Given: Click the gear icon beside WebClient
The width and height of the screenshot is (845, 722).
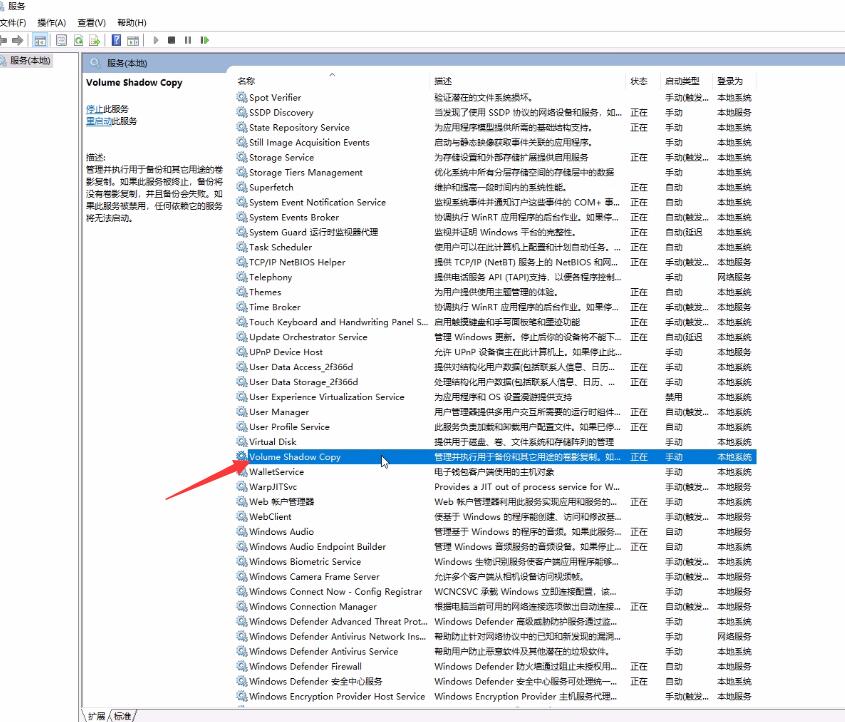Looking at the screenshot, I should 242,516.
